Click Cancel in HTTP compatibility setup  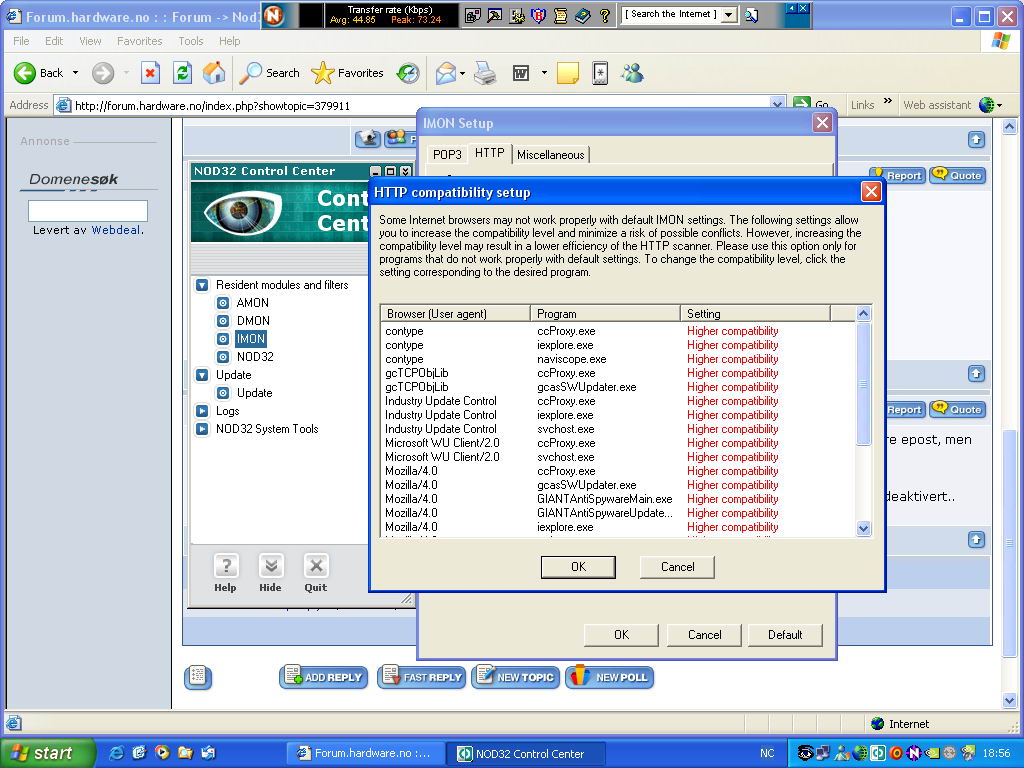[677, 567]
